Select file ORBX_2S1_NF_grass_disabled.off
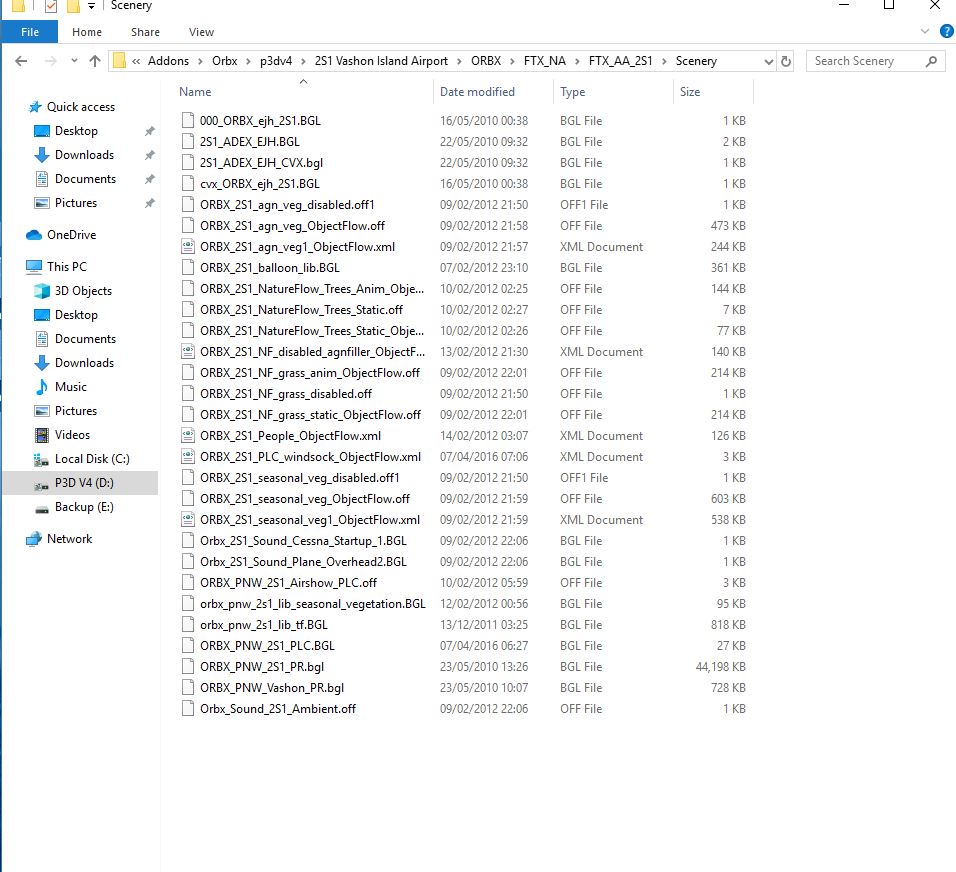 pyautogui.click(x=286, y=393)
